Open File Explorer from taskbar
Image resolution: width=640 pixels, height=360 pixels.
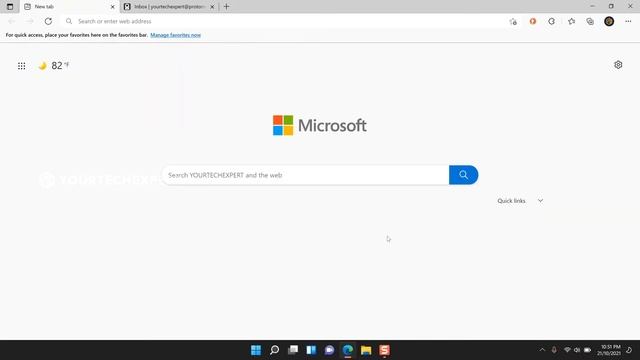tap(366, 350)
